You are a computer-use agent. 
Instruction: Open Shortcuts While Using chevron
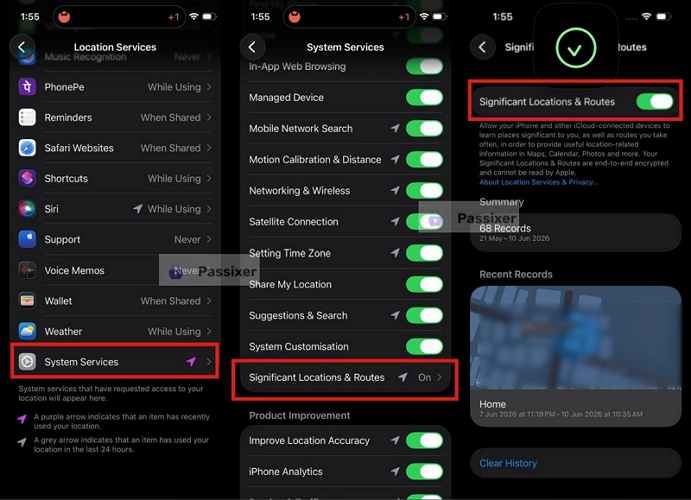[x=209, y=178]
